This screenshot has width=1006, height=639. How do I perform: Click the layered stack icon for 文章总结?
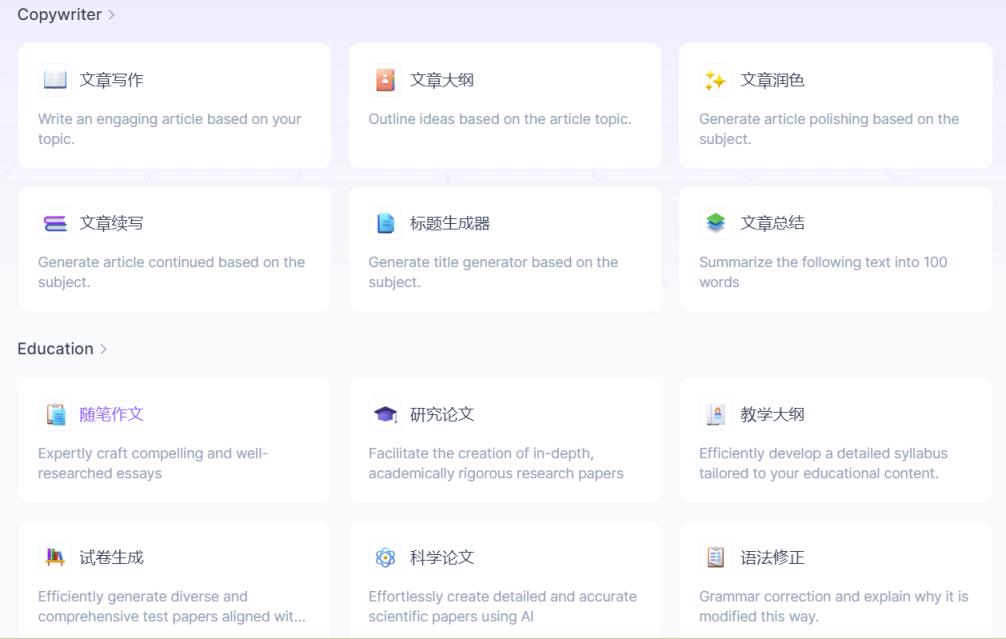(715, 223)
